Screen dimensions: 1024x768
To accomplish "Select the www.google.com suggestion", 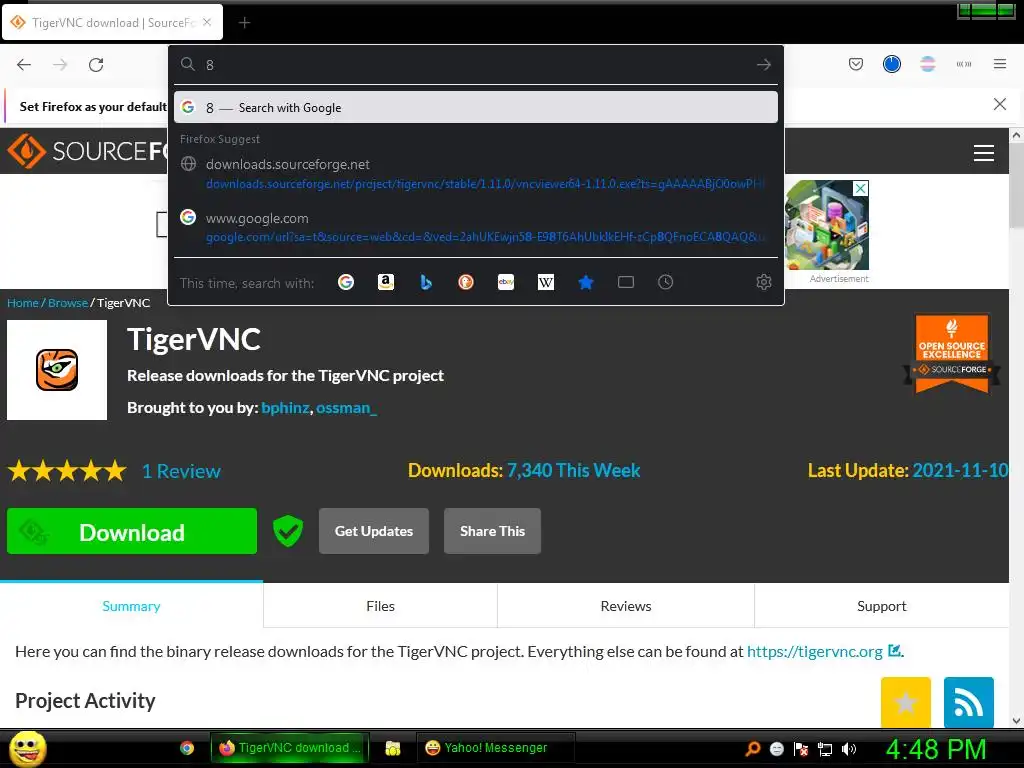I will click(475, 227).
